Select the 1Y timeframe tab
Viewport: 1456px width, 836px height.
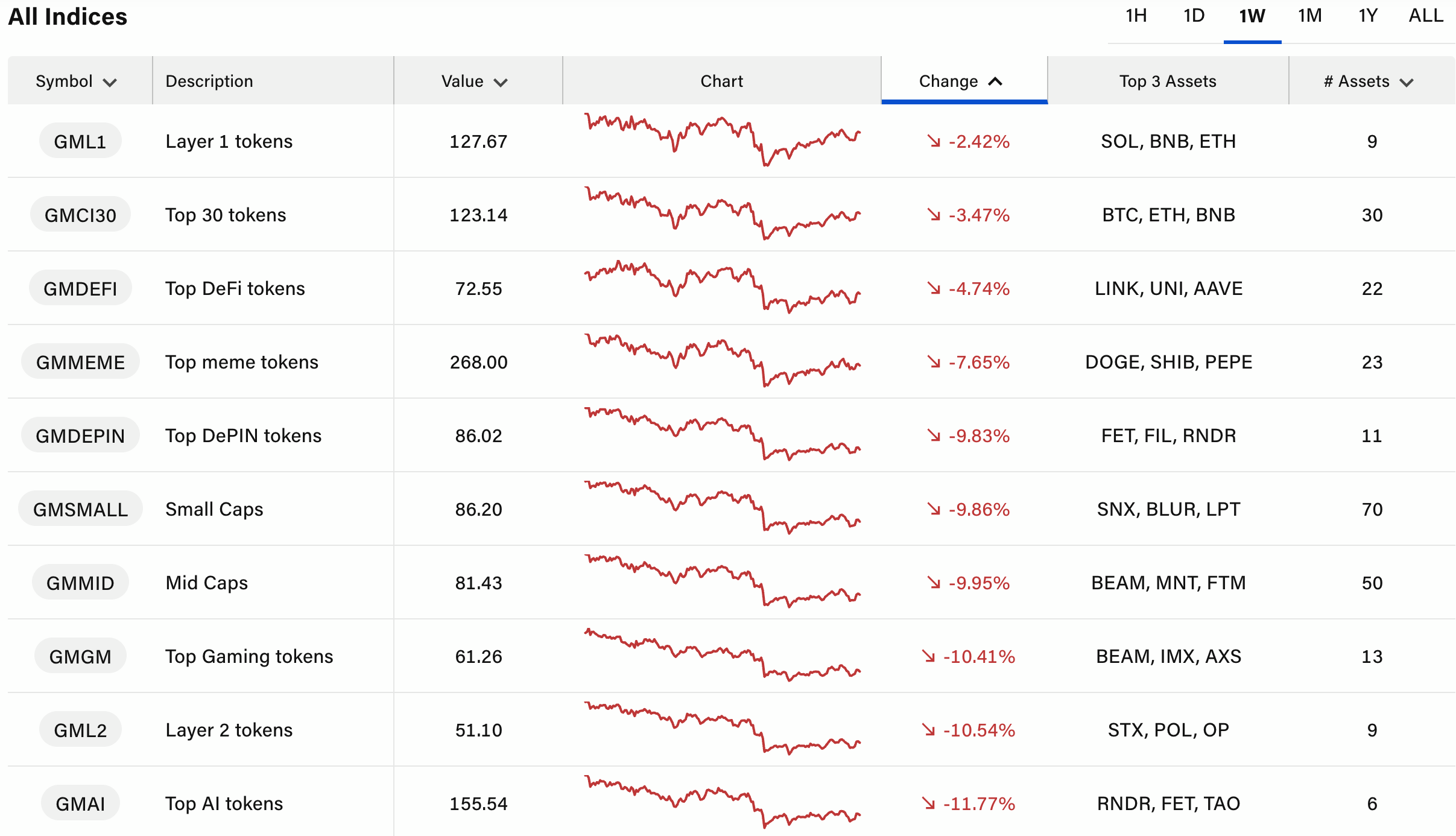pos(1367,16)
